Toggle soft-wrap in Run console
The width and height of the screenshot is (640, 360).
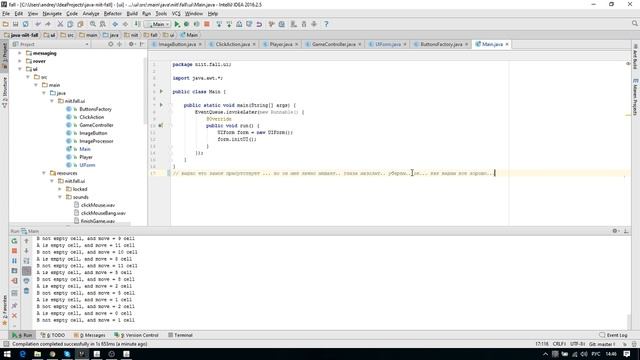pos(27,261)
